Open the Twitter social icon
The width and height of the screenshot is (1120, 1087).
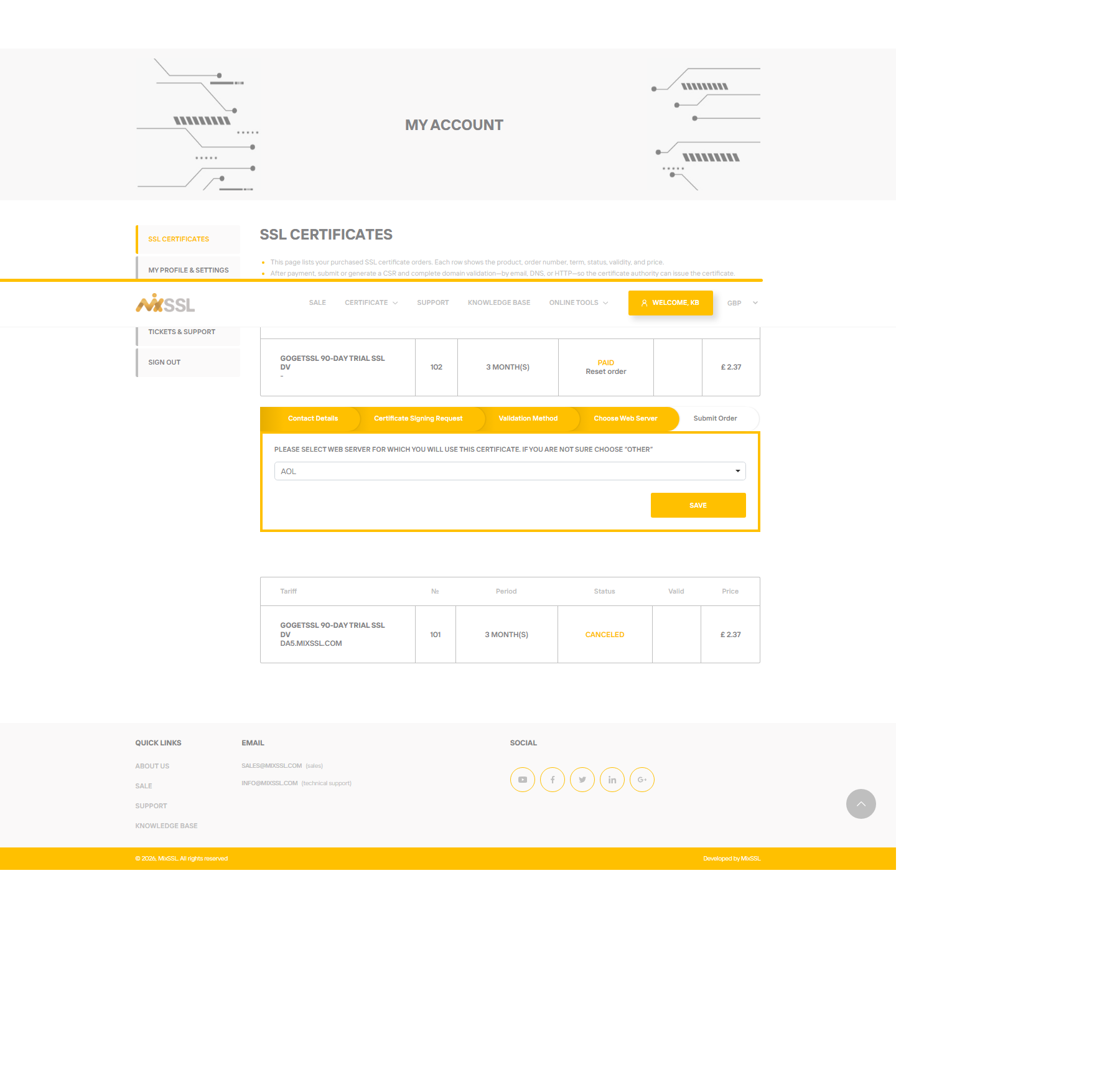(x=582, y=780)
